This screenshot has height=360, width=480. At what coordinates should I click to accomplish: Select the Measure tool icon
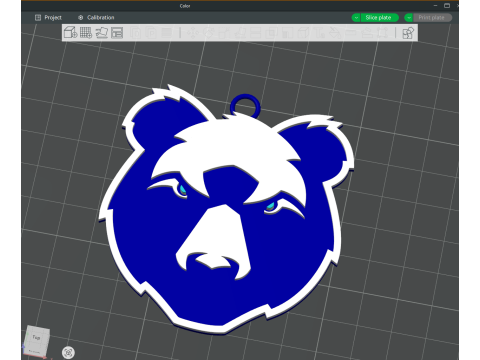(x=351, y=33)
